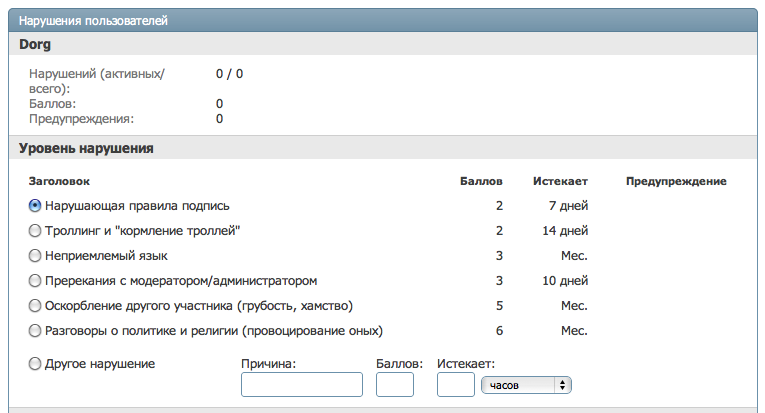The width and height of the screenshot is (765, 413).
Task: Choose 'Троллинг и кормление троллей' option
Action: point(35,231)
